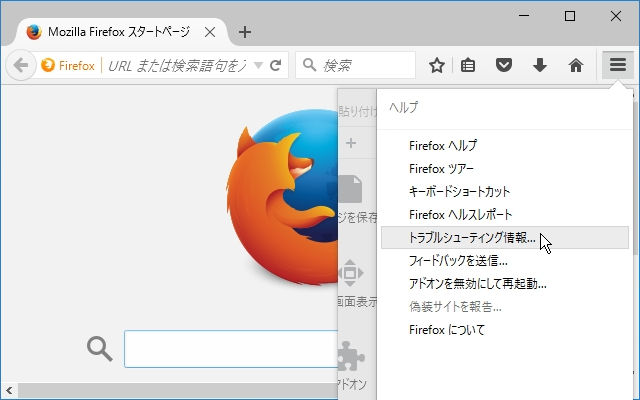Screen dimensions: 640x400
Task: Select アドオンを無効にして再起動...
Action: click(504, 283)
